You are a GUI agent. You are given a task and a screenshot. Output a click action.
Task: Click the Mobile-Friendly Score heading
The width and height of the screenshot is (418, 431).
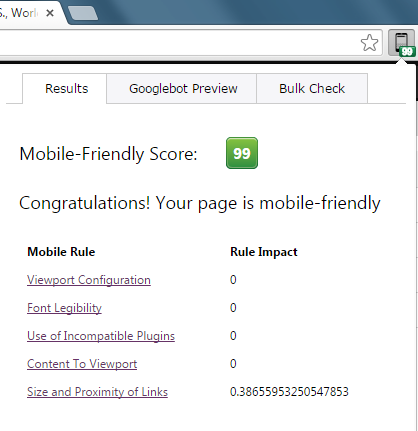[x=109, y=154]
